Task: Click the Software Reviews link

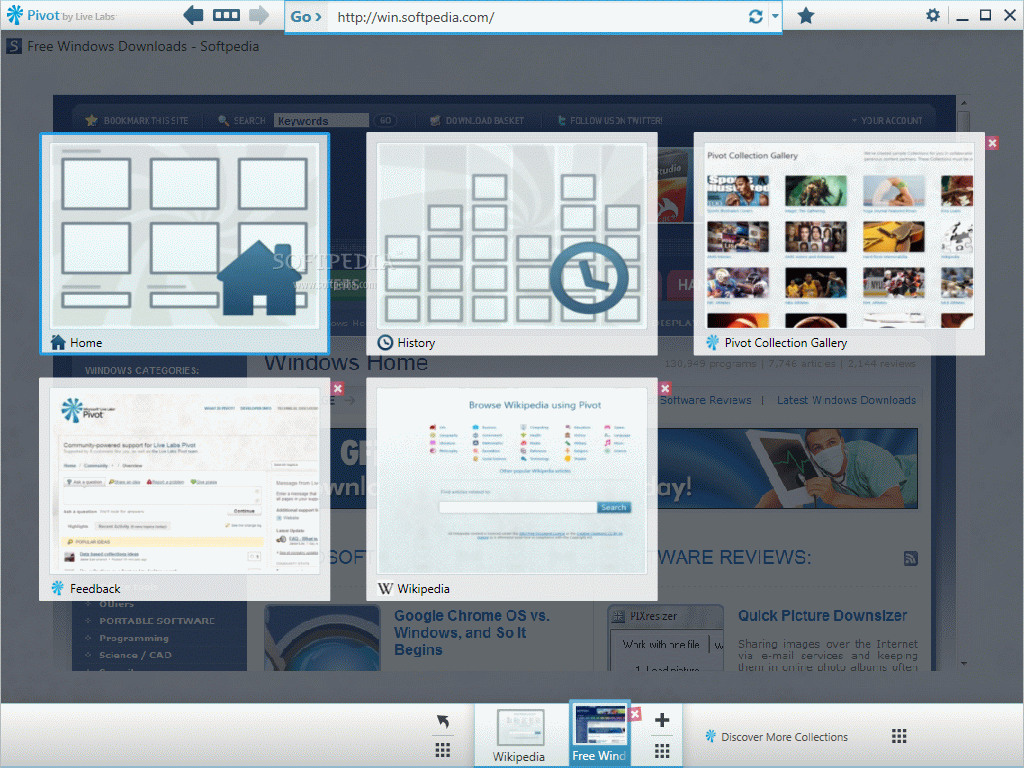Action: click(x=705, y=400)
